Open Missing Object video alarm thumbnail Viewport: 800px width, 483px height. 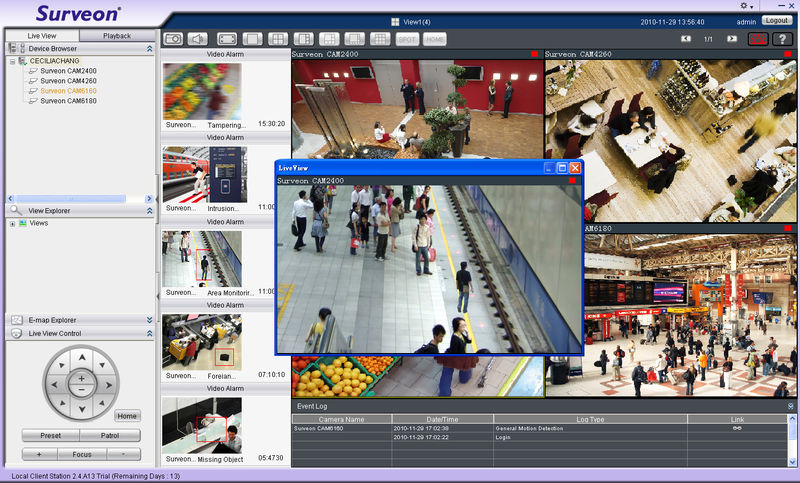[202, 425]
